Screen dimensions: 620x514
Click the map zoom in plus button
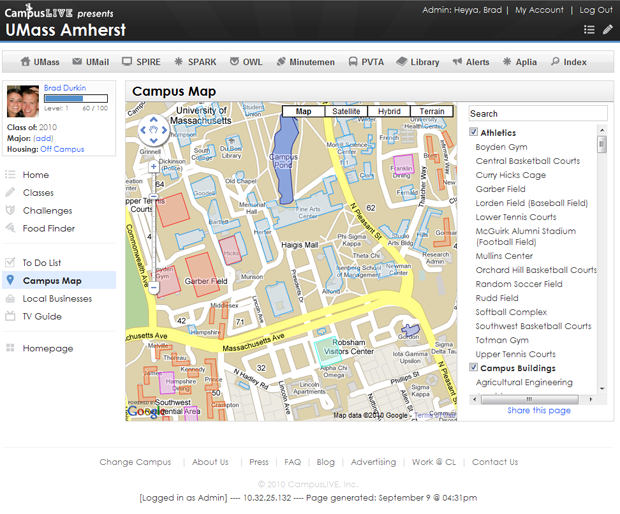[x=153, y=167]
